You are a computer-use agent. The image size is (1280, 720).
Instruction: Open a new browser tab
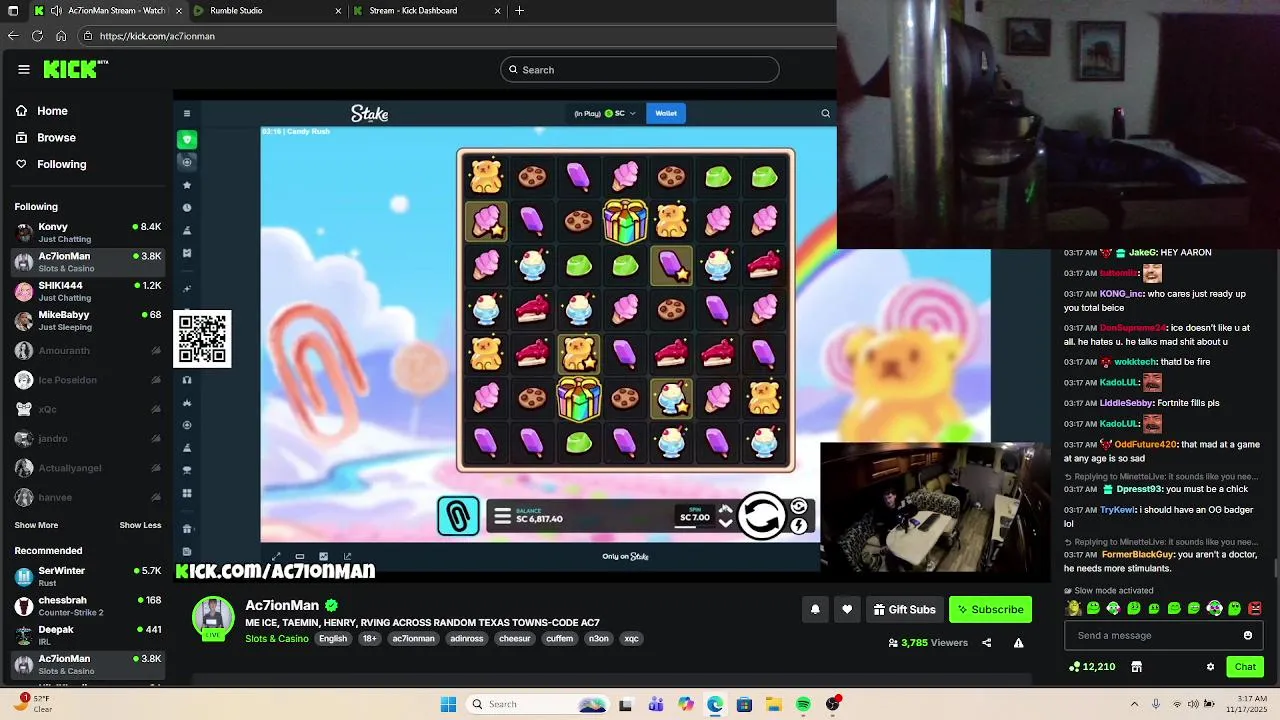click(x=519, y=10)
